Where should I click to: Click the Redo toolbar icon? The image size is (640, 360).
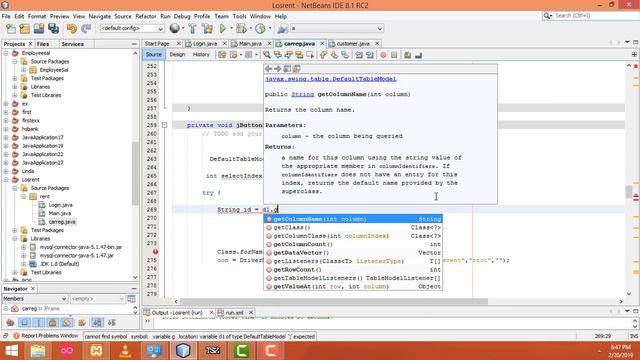86,29
